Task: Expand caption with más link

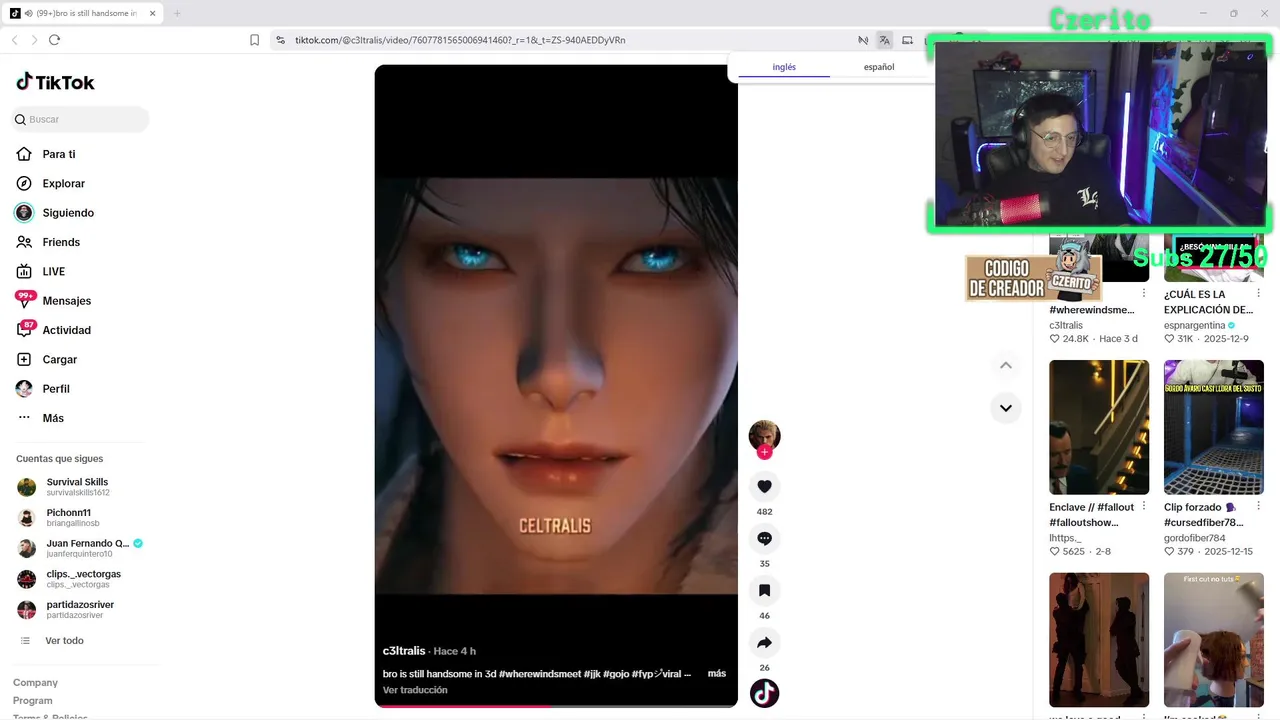Action: [x=716, y=674]
